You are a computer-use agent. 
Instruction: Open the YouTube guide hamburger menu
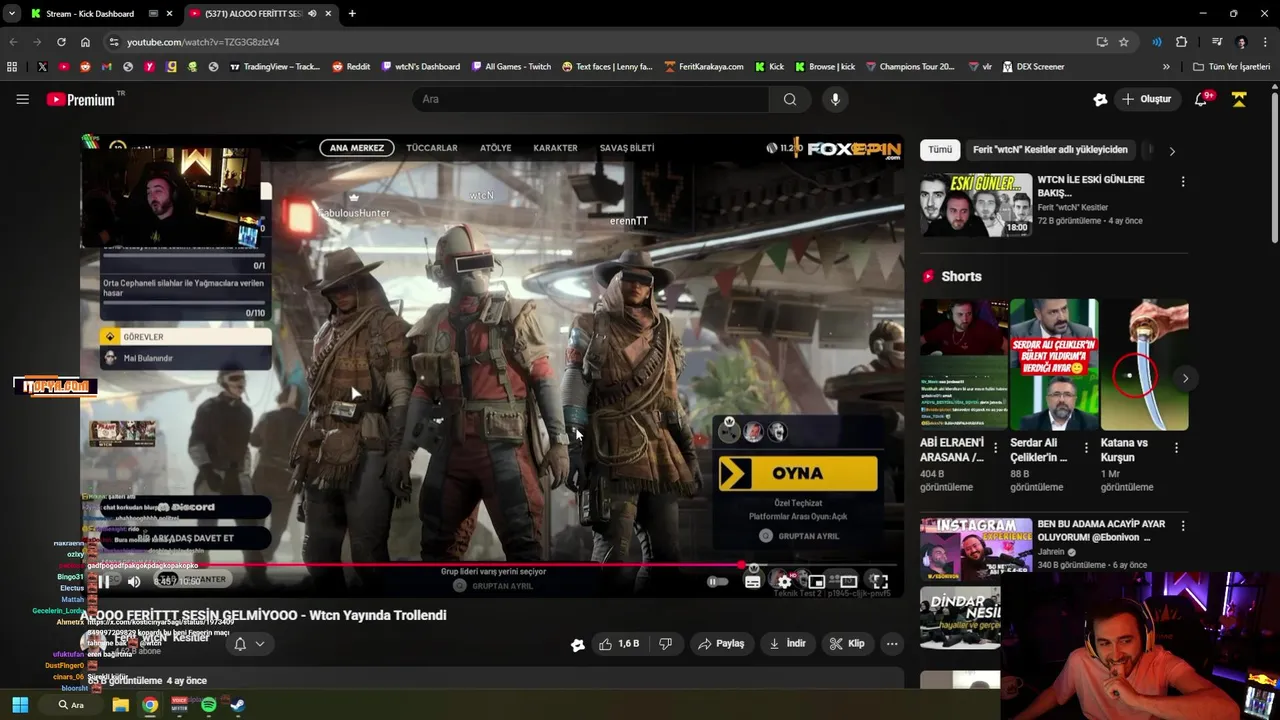pyautogui.click(x=22, y=99)
